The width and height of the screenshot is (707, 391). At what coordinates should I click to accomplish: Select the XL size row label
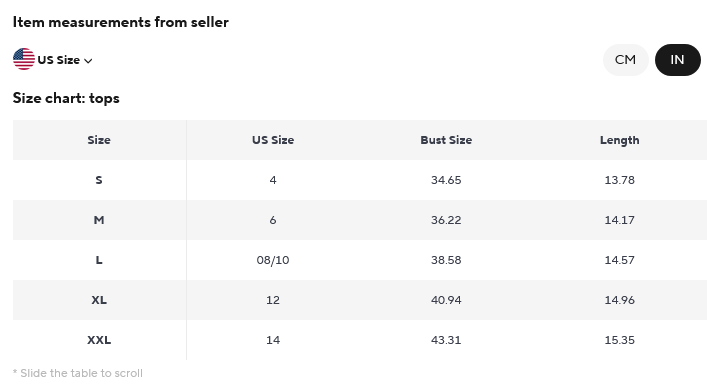(x=99, y=300)
